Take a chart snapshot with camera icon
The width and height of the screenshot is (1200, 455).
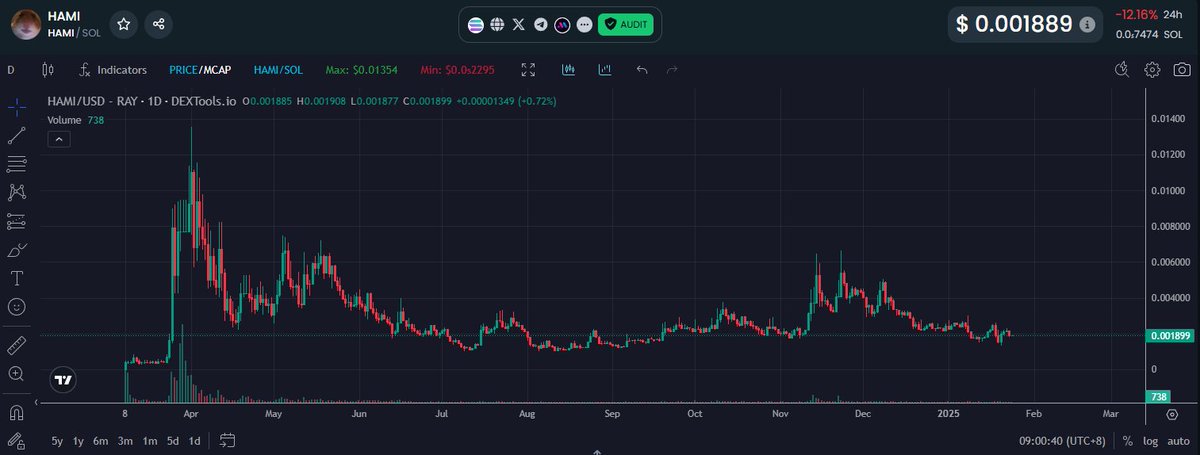1182,70
